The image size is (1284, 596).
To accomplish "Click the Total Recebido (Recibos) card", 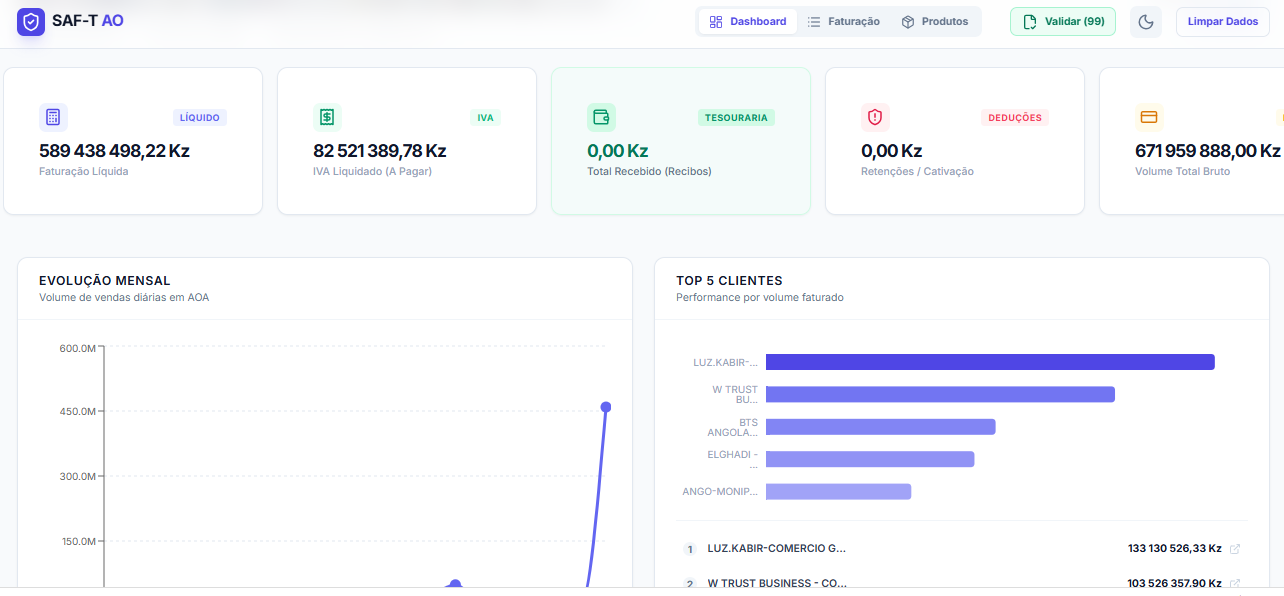I will [x=680, y=141].
